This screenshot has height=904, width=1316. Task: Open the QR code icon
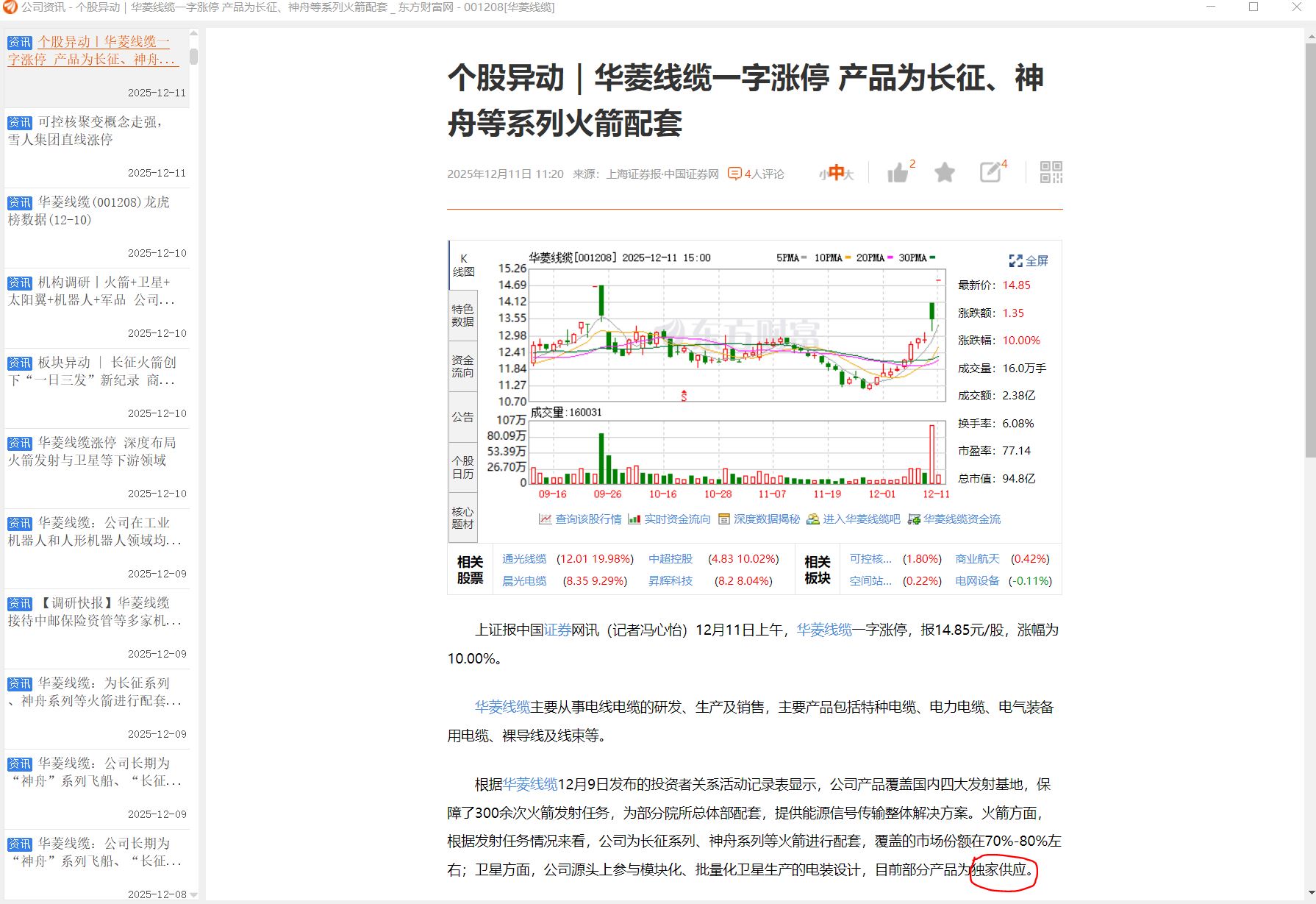(x=1051, y=173)
